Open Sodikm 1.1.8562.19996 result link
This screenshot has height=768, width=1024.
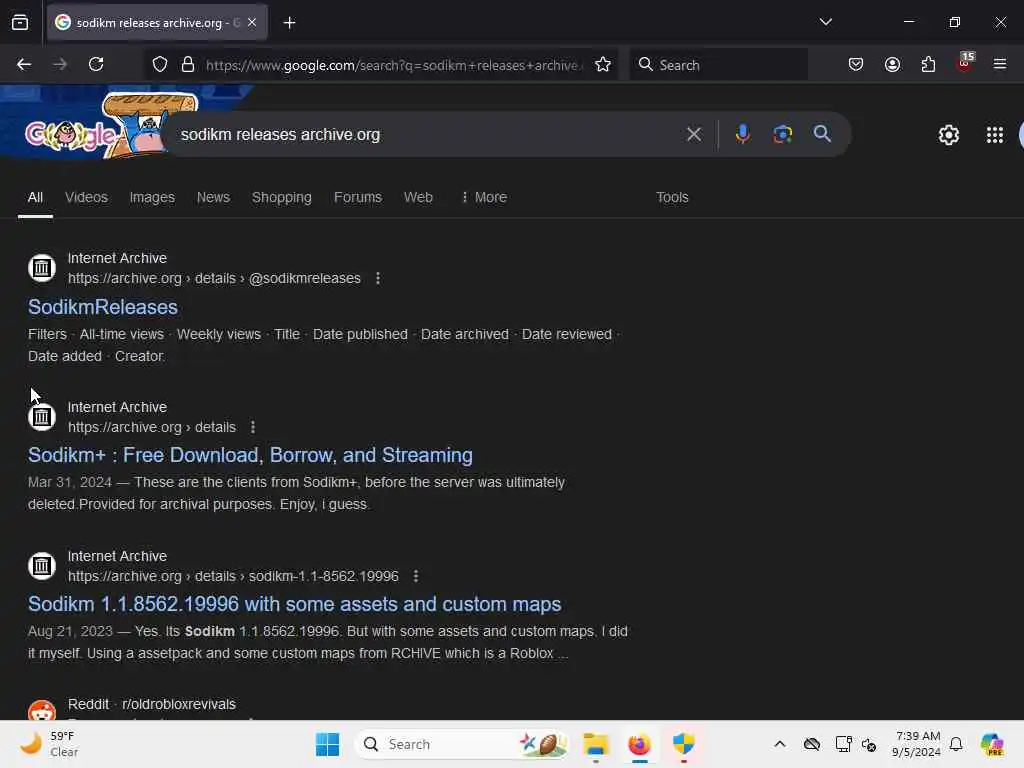click(295, 604)
